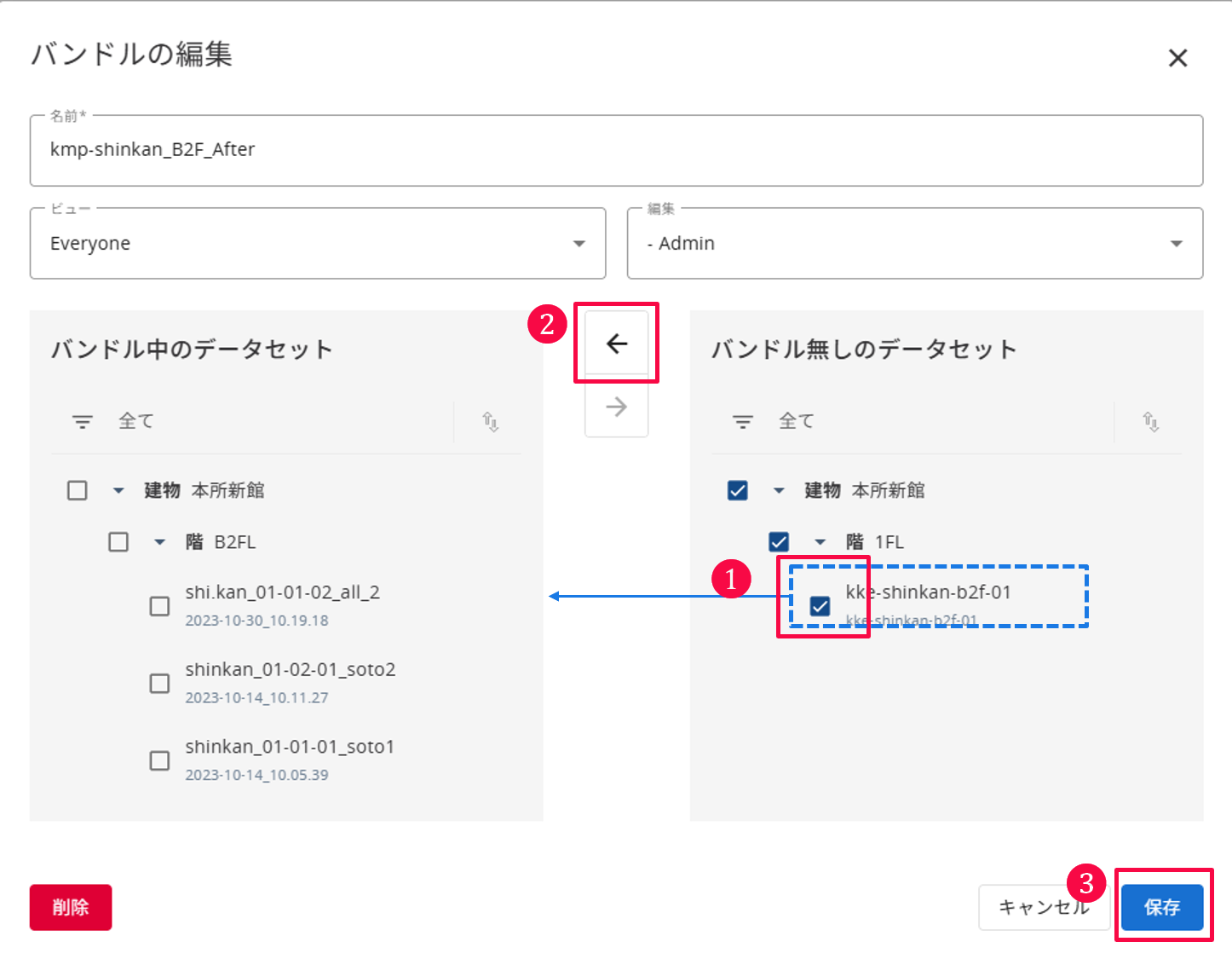Close the bundle edit dialog
Viewport: 1232px width, 959px height.
pyautogui.click(x=1177, y=58)
